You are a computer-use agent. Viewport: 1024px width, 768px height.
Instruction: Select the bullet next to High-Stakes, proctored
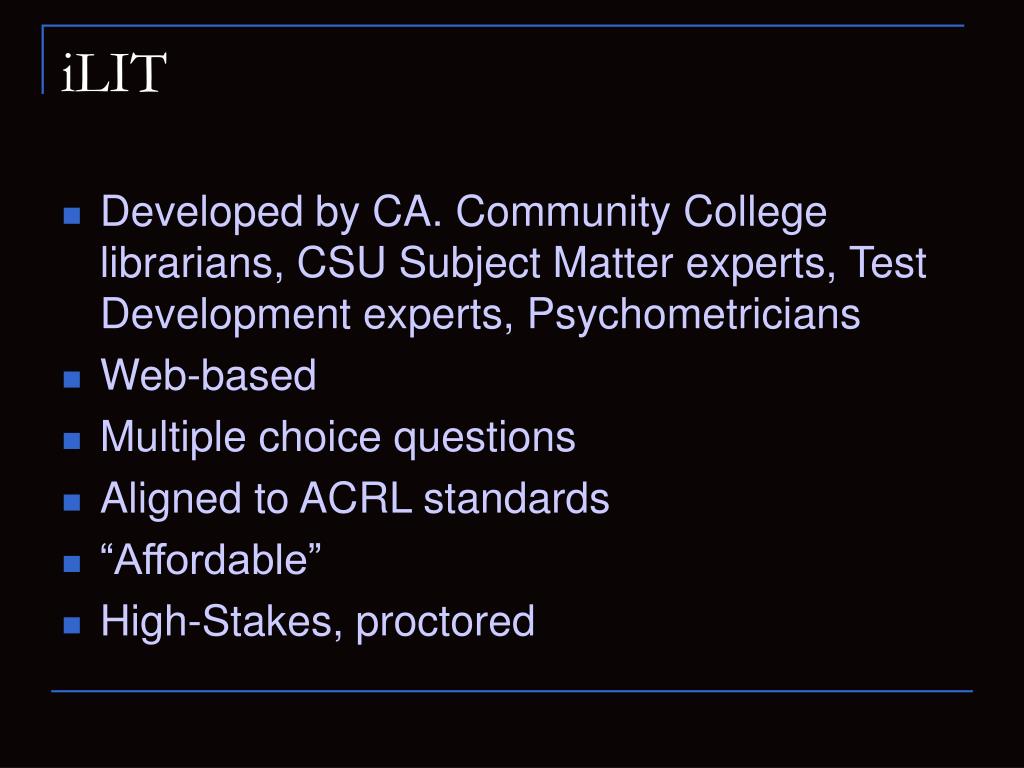point(72,625)
